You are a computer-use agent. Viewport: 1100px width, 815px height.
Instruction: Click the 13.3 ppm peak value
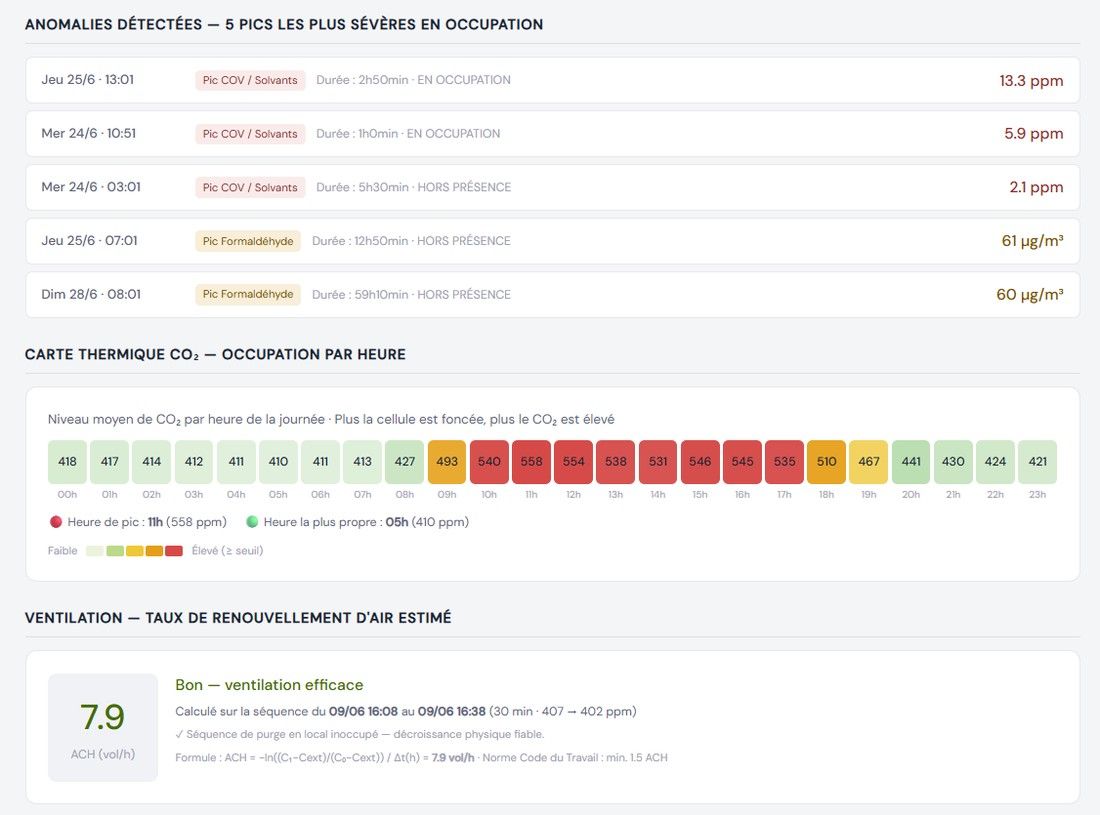1031,81
